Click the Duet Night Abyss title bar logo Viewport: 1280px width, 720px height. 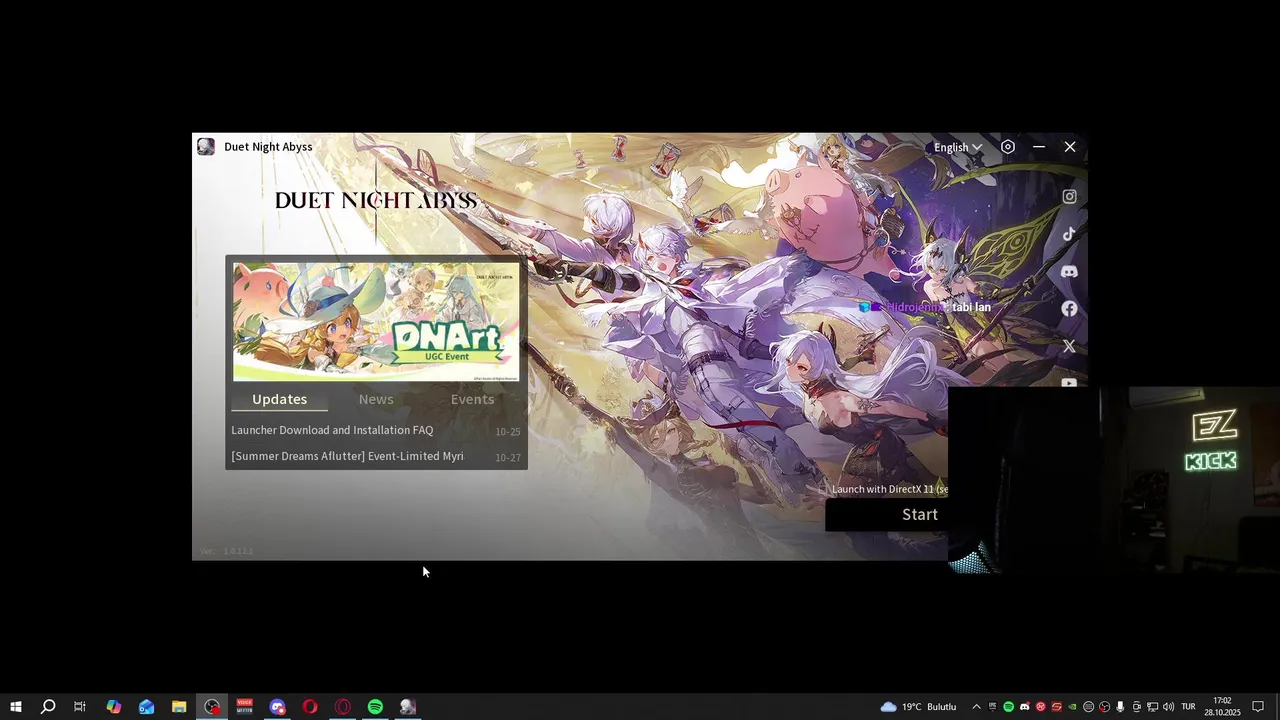coord(206,147)
